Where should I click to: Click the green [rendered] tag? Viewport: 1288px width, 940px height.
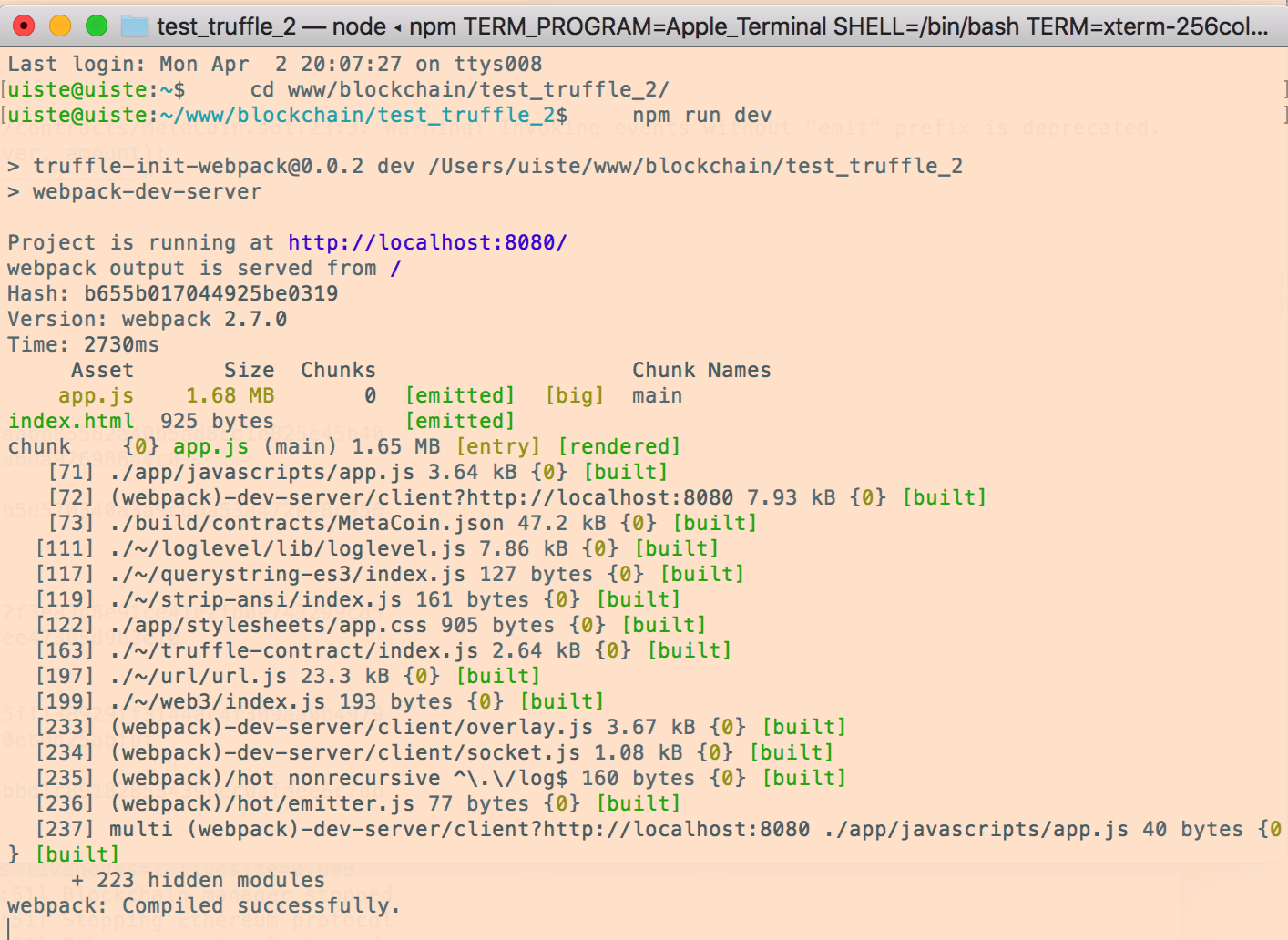coord(618,446)
